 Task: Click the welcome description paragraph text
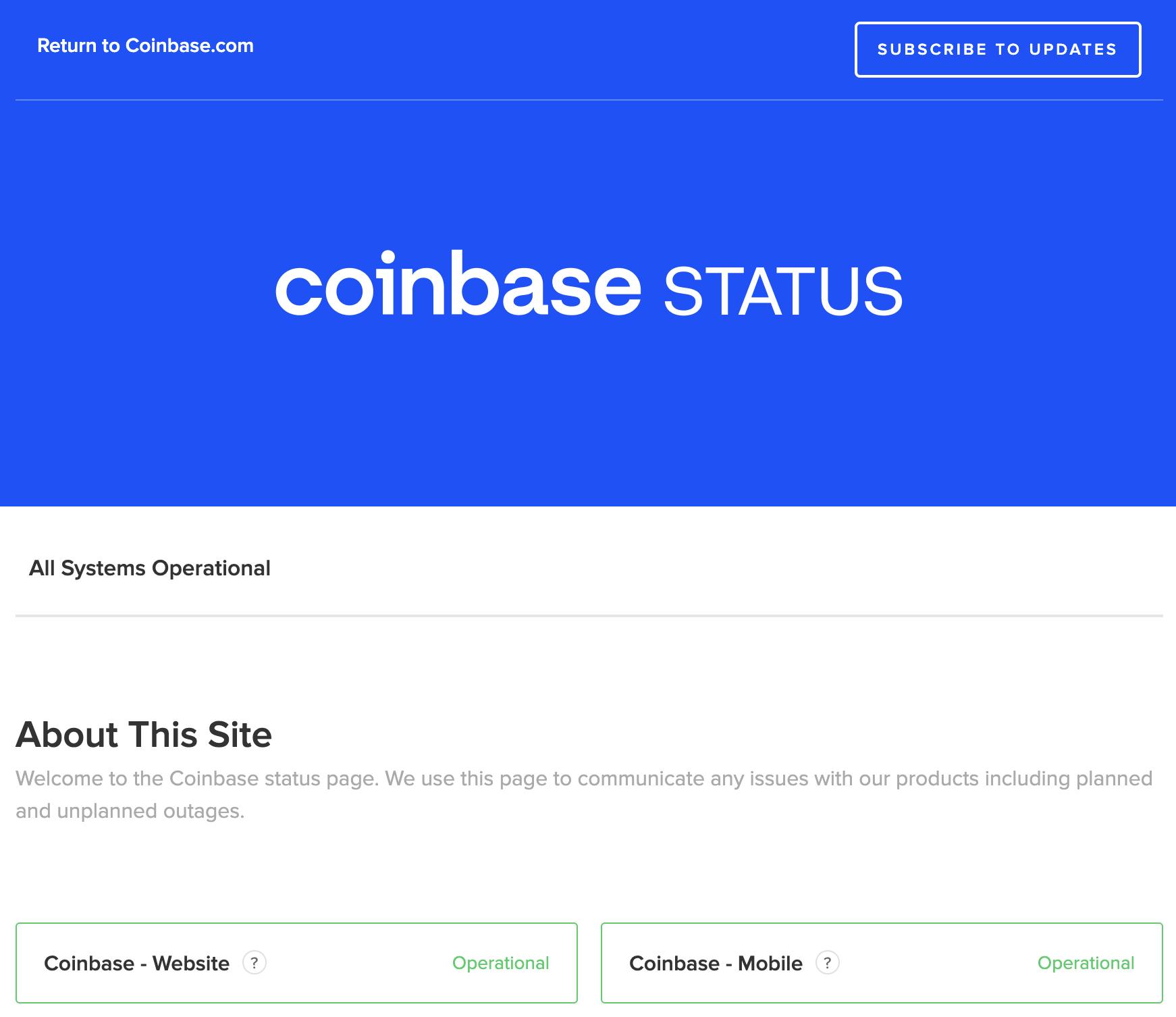pyautogui.click(x=584, y=794)
